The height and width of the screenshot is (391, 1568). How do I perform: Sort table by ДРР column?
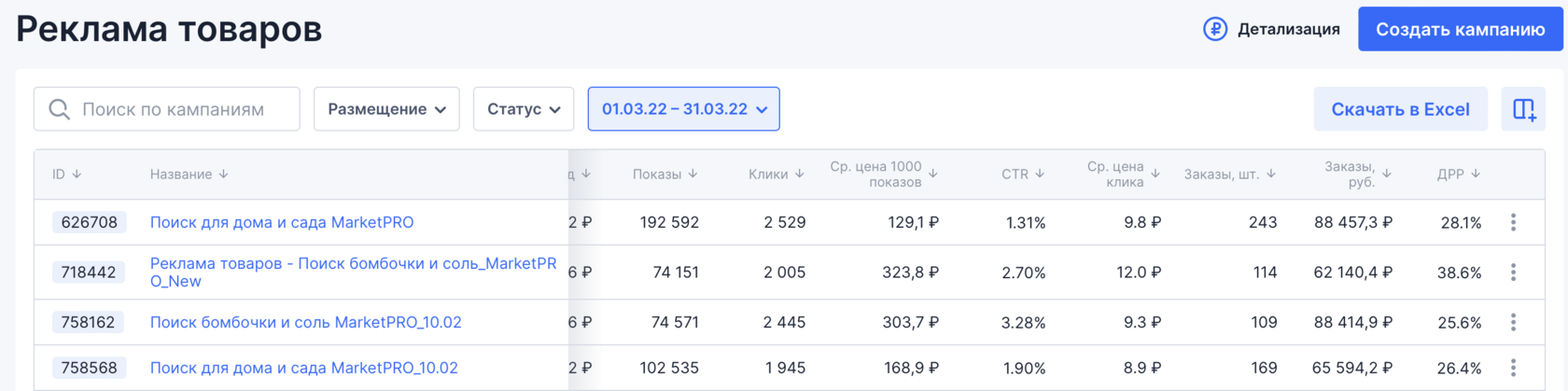1458,175
